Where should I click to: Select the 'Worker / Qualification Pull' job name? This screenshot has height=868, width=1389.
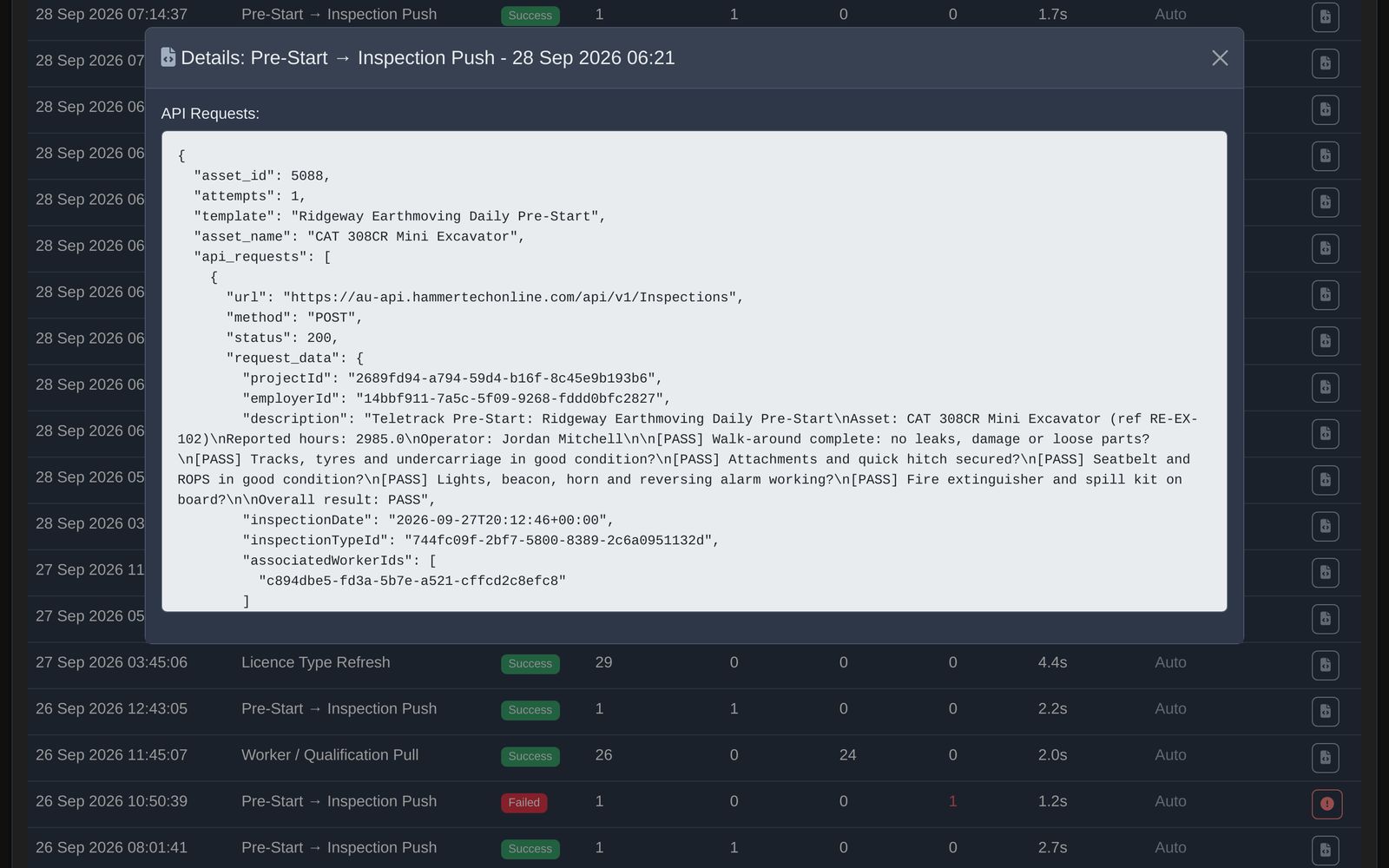330,755
